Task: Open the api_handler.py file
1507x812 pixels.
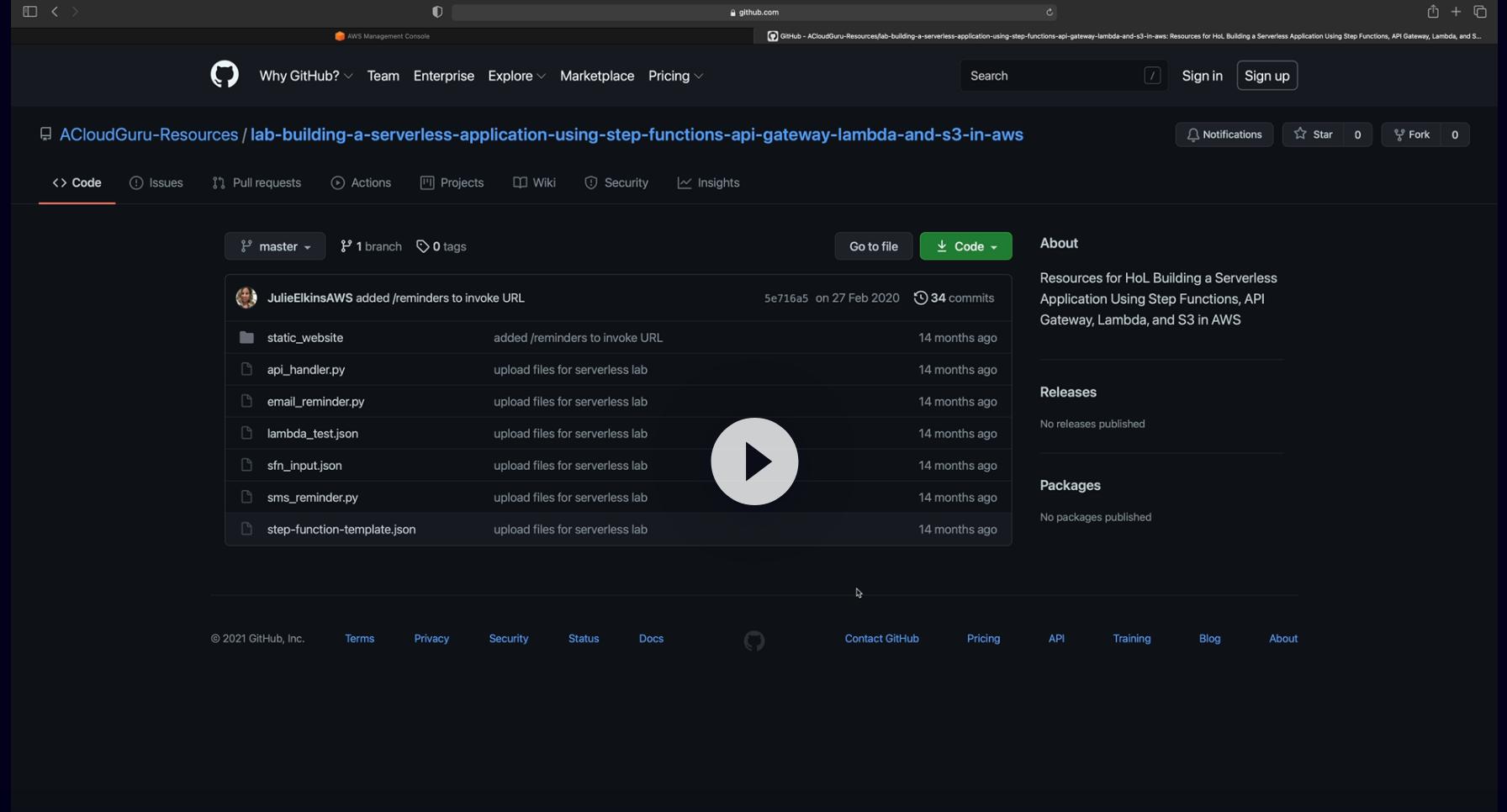Action: coord(306,370)
